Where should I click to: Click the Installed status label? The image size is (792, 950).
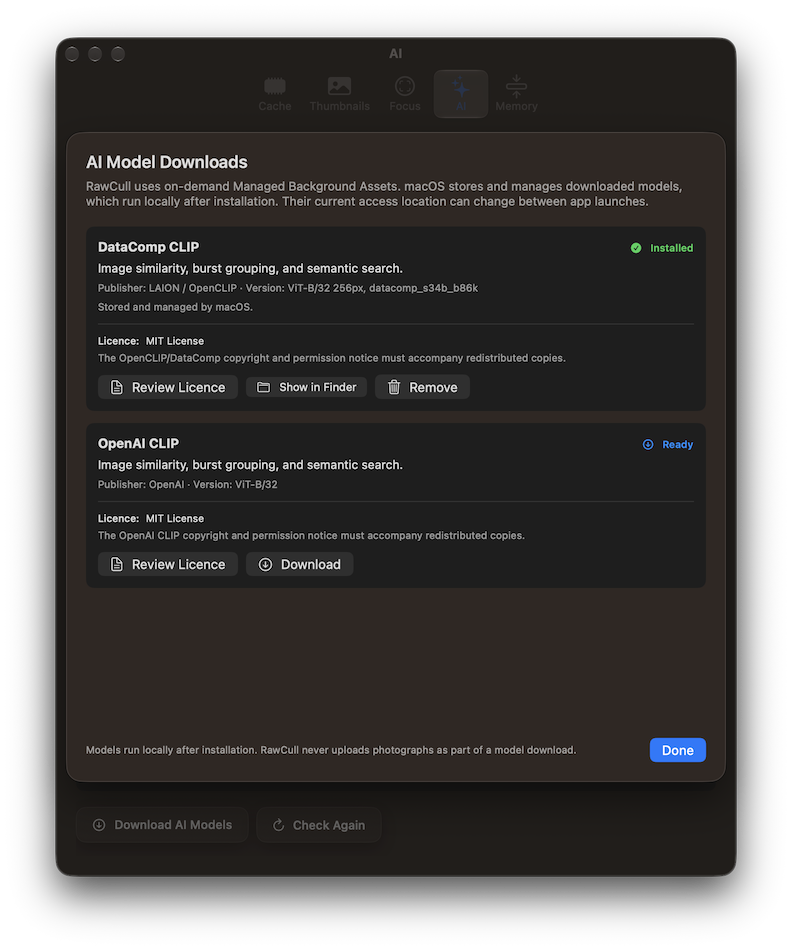coord(671,248)
